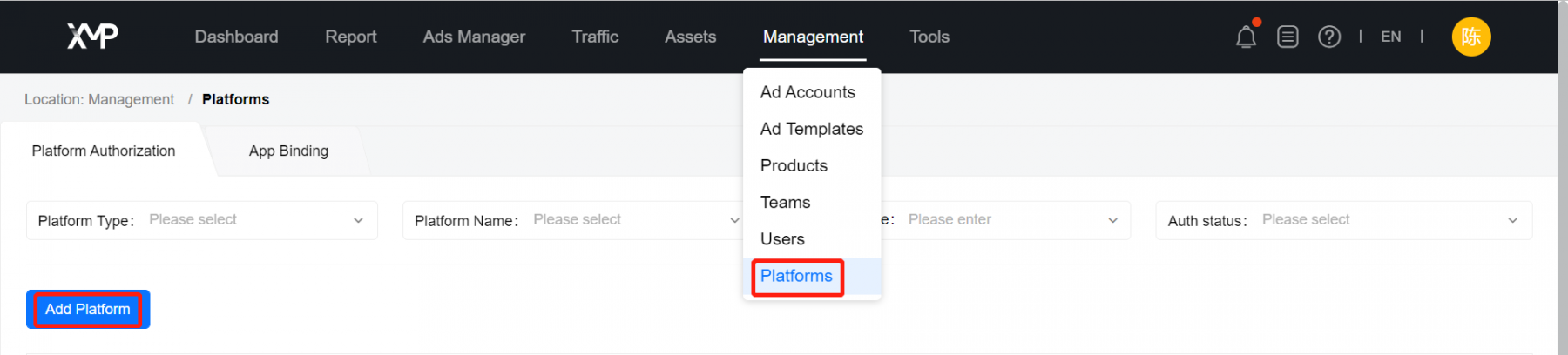Select the Platform Authorization tab
This screenshot has width=1568, height=355.
104,151
